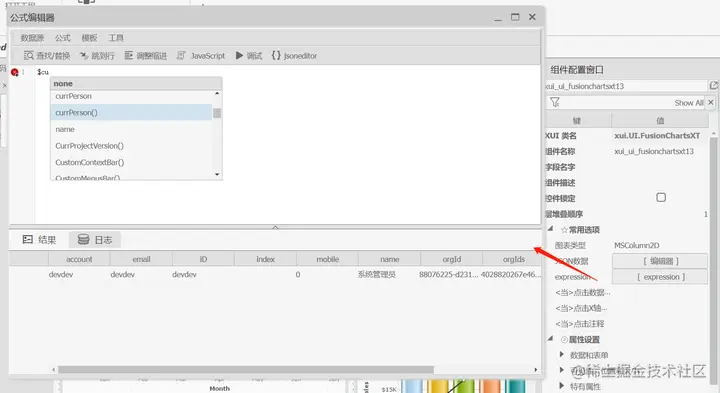Click the filter funnel icon in config panel

point(555,102)
